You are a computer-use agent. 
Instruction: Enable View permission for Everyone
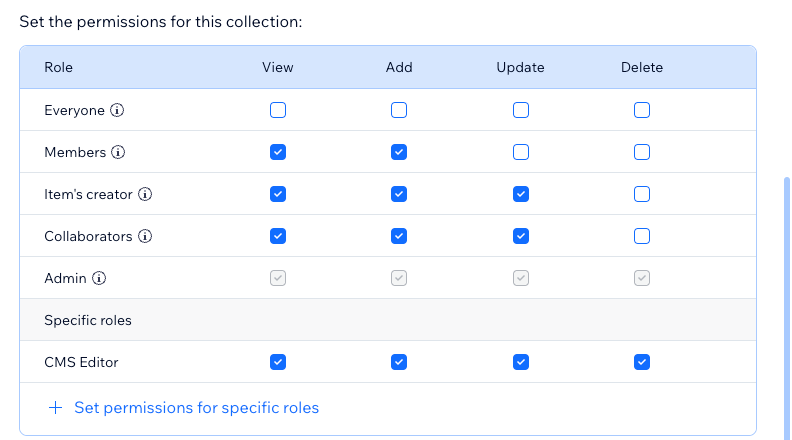click(278, 110)
